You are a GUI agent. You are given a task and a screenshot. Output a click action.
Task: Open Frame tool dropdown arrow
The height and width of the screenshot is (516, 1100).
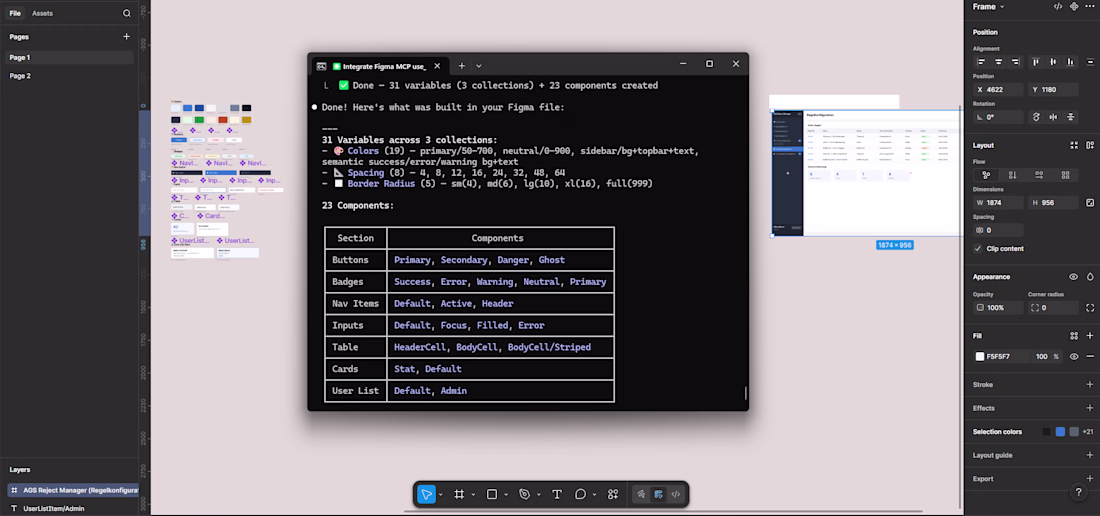(473, 495)
